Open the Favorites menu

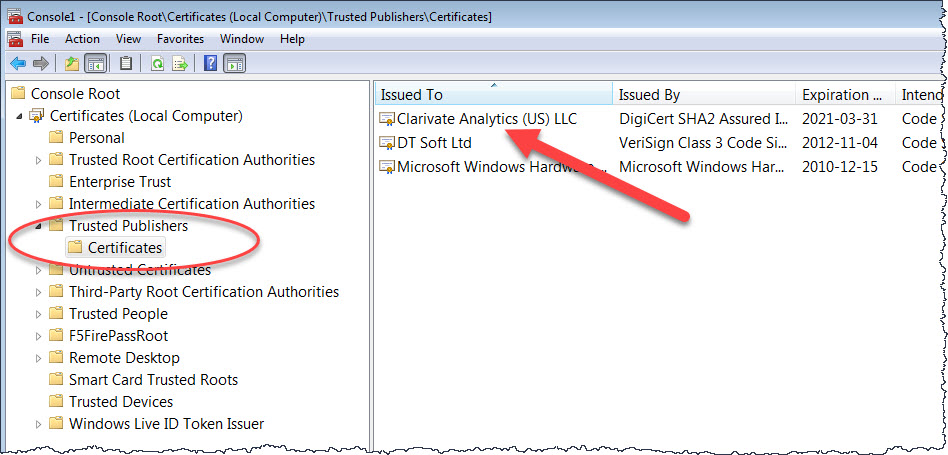pos(180,39)
